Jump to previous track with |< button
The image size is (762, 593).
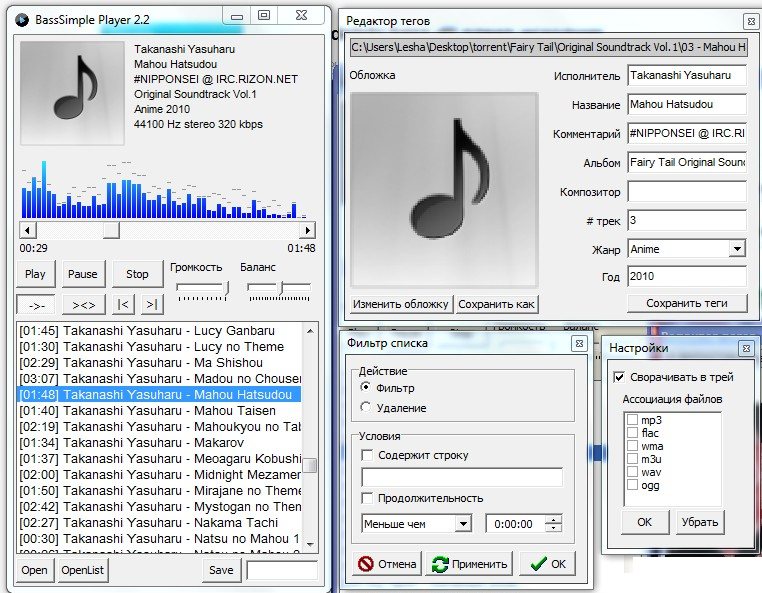pos(123,304)
